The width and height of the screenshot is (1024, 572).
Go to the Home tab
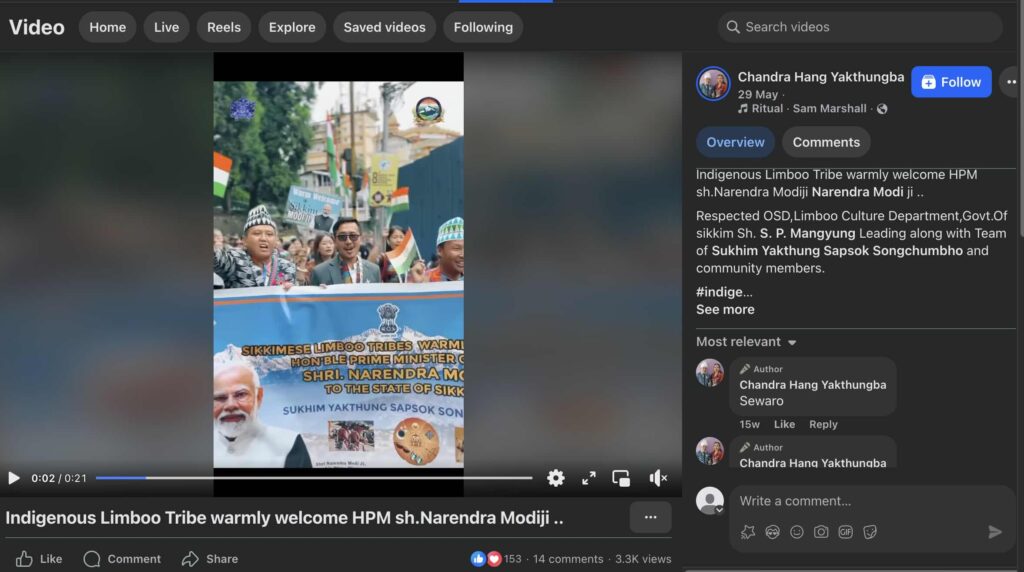(108, 27)
